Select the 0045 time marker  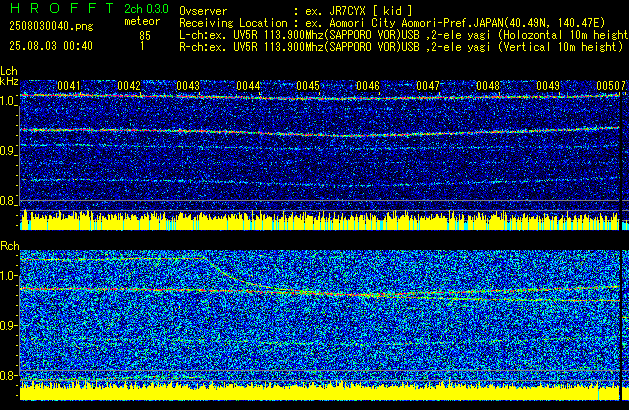tap(308, 86)
